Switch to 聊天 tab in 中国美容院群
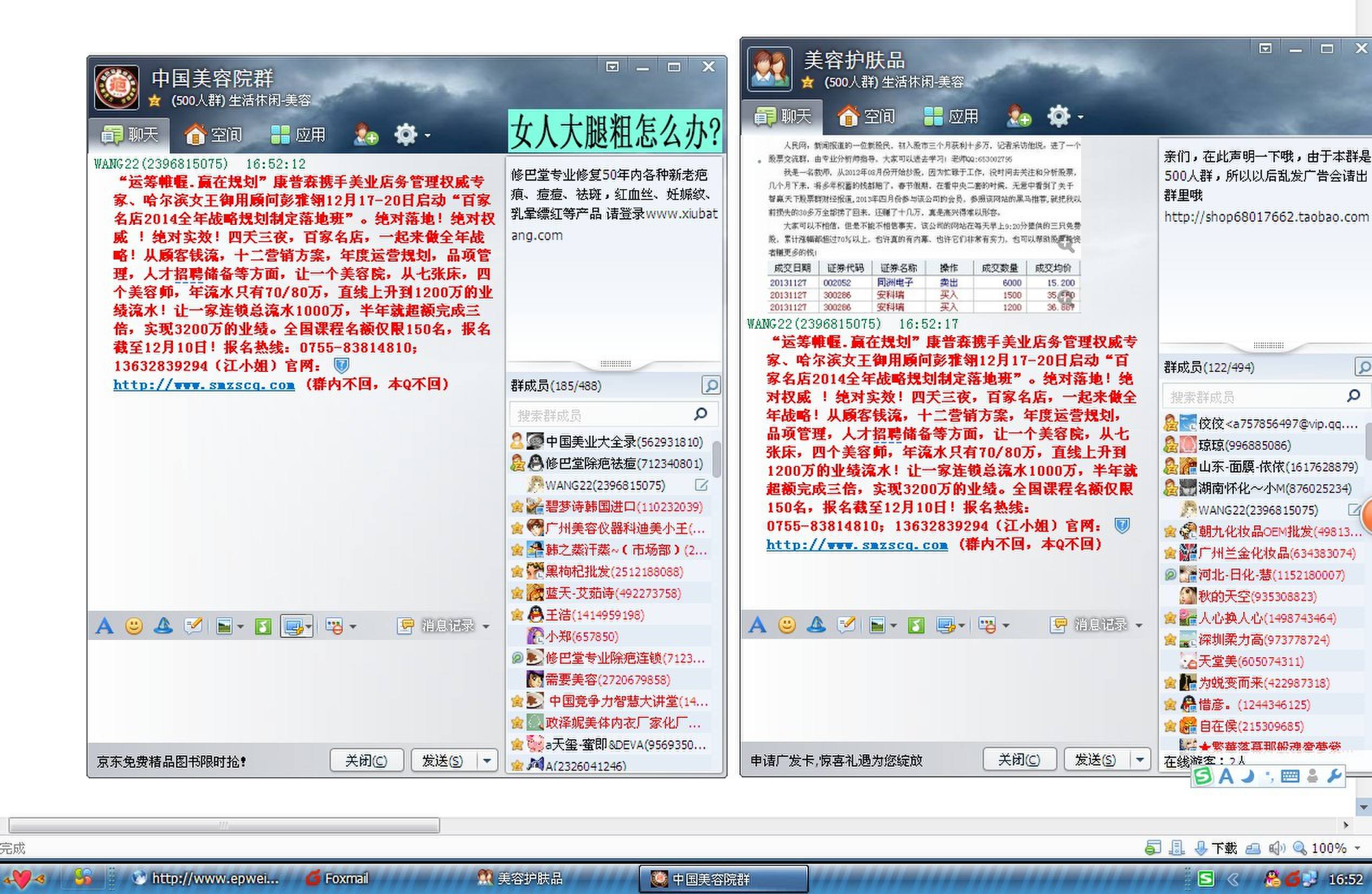Screen dimensions: 1372x894 (x=129, y=135)
